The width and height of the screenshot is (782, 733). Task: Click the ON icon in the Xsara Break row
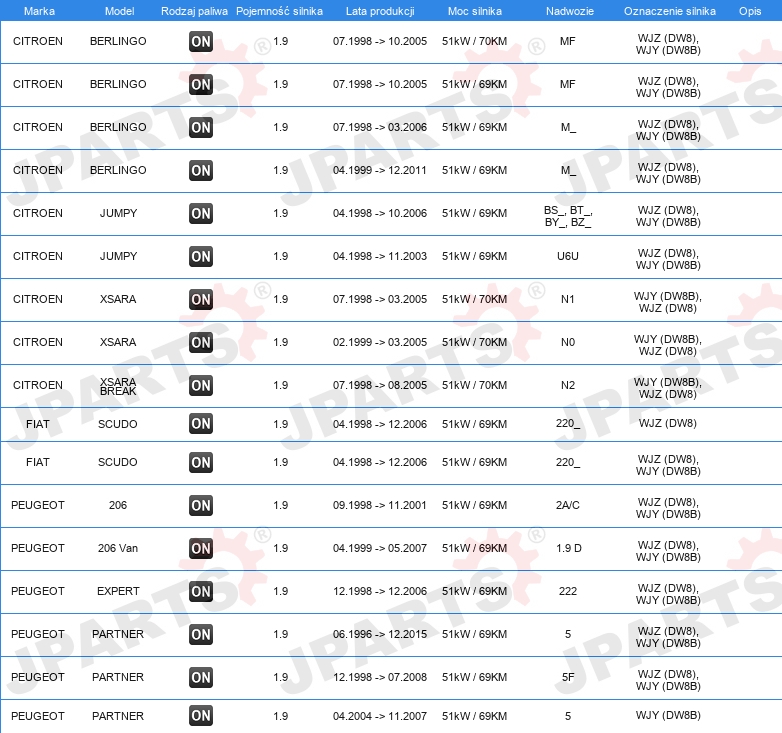201,385
